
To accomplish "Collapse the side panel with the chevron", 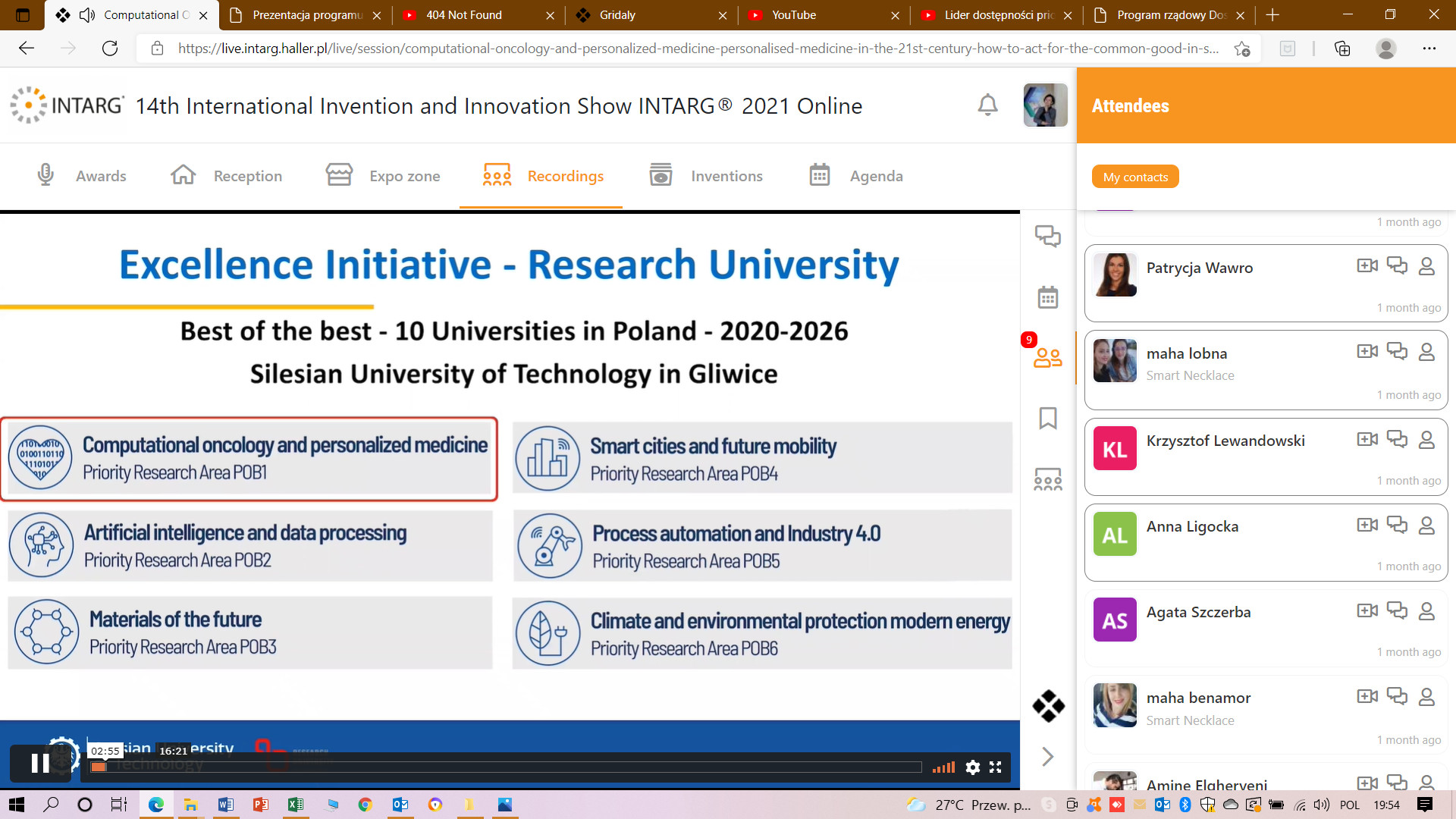I will pos(1048,756).
